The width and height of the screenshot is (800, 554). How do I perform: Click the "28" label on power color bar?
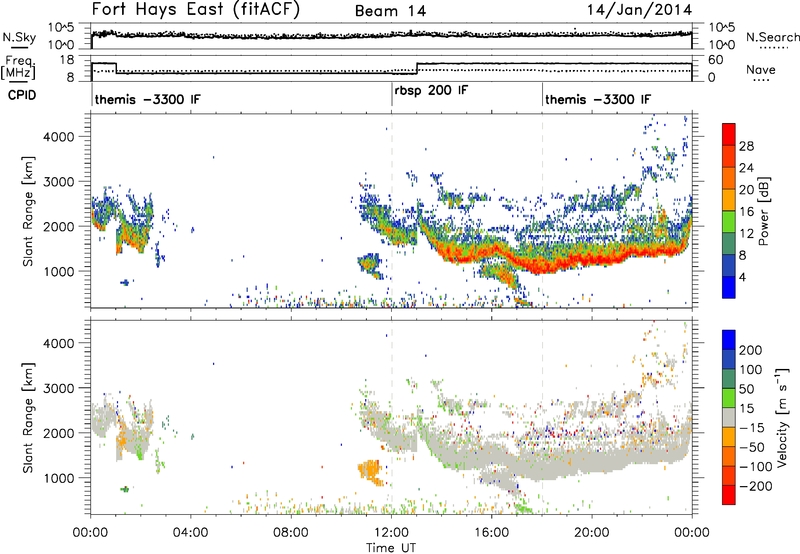pyautogui.click(x=746, y=146)
